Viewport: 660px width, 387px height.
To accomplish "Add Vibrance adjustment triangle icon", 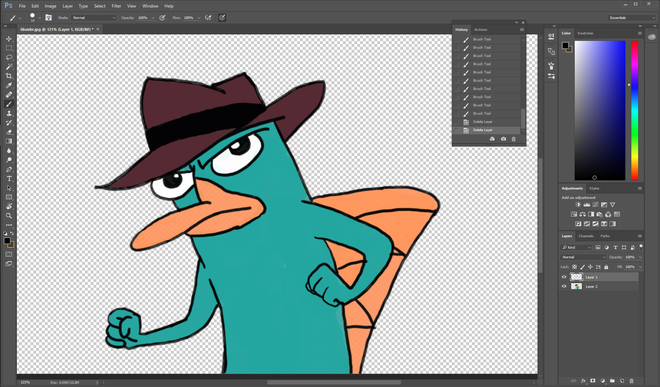I will (613, 205).
